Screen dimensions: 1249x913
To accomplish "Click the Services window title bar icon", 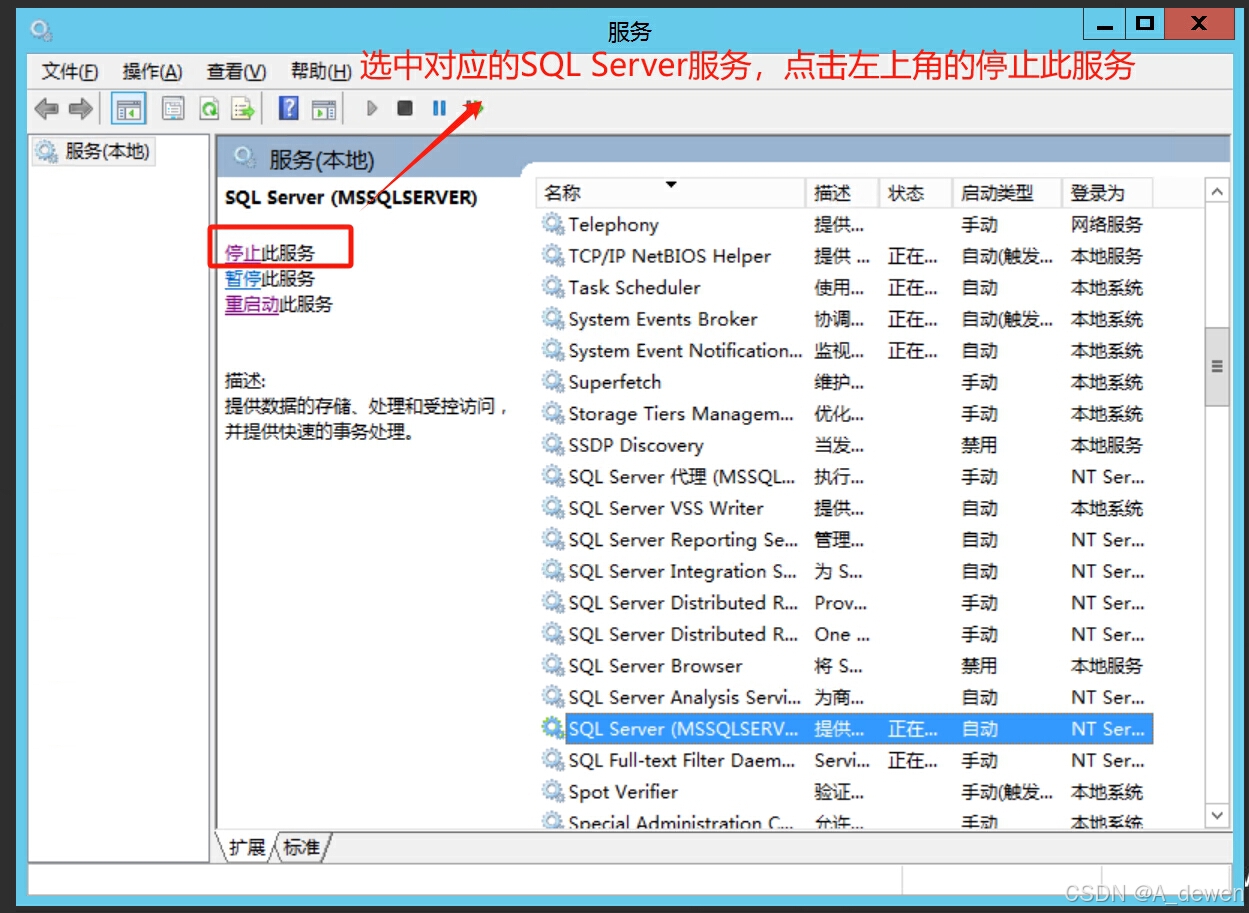I will coord(41,31).
